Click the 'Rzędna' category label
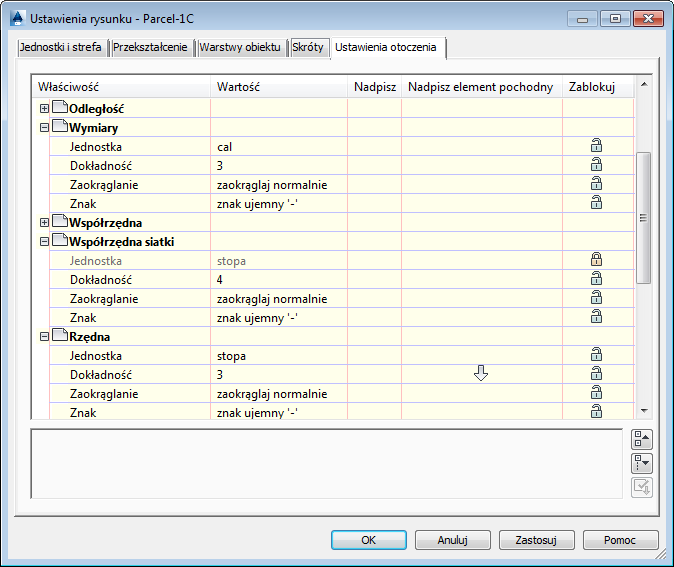 tap(89, 337)
